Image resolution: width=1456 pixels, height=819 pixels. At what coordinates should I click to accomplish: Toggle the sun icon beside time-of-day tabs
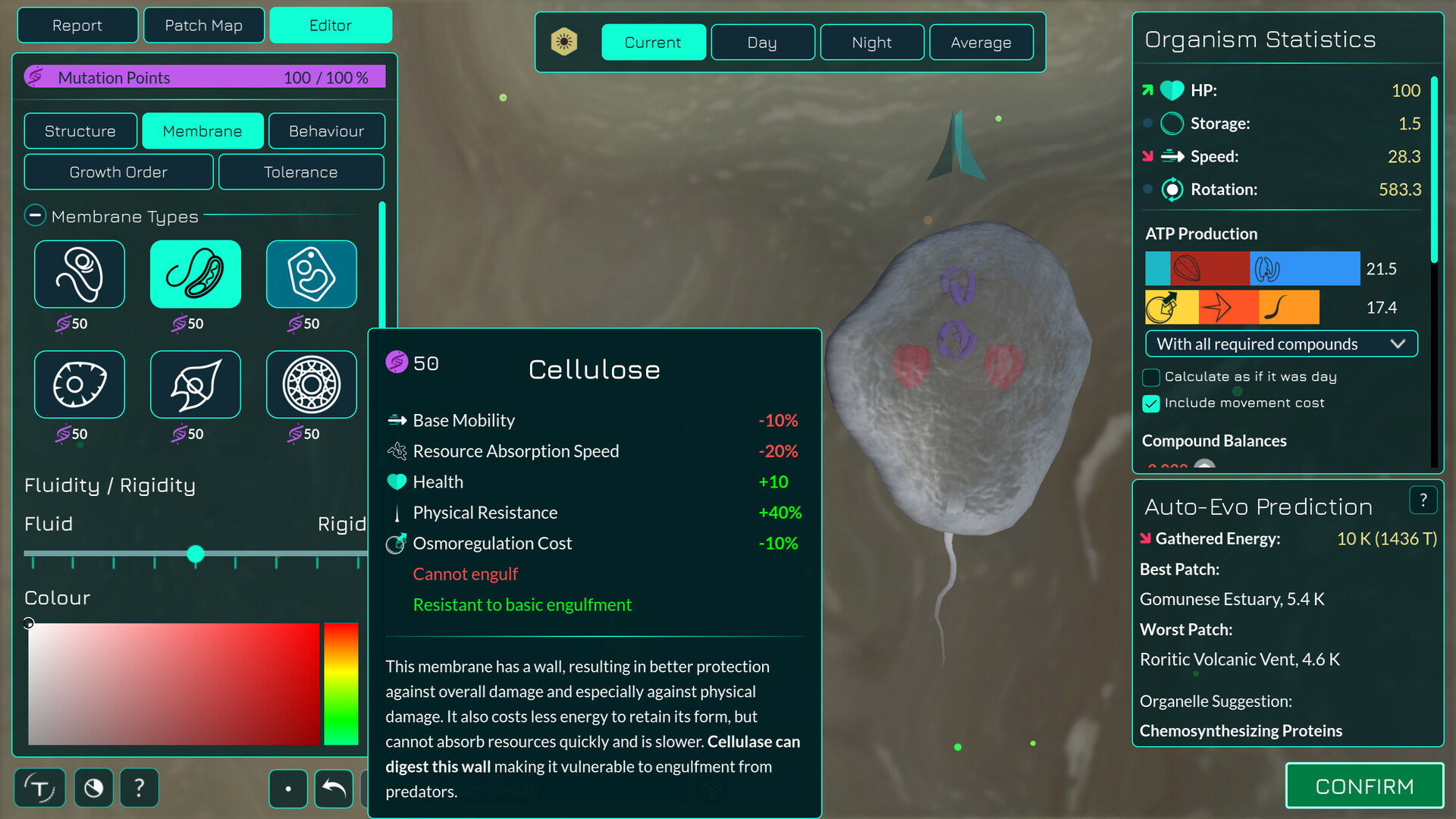[x=565, y=42]
